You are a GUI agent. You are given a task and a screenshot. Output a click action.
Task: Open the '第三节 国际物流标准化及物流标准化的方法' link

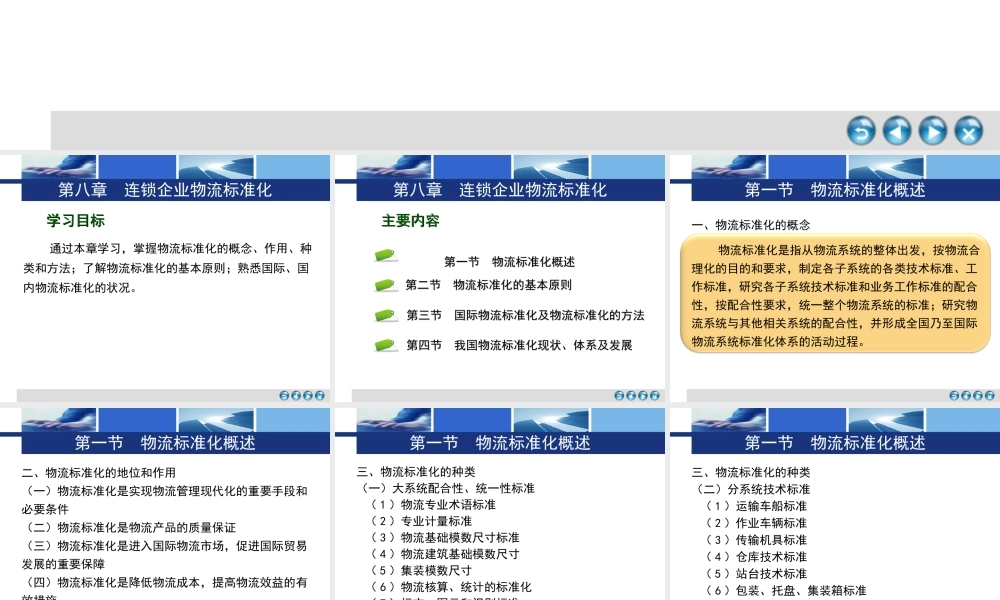527,316
